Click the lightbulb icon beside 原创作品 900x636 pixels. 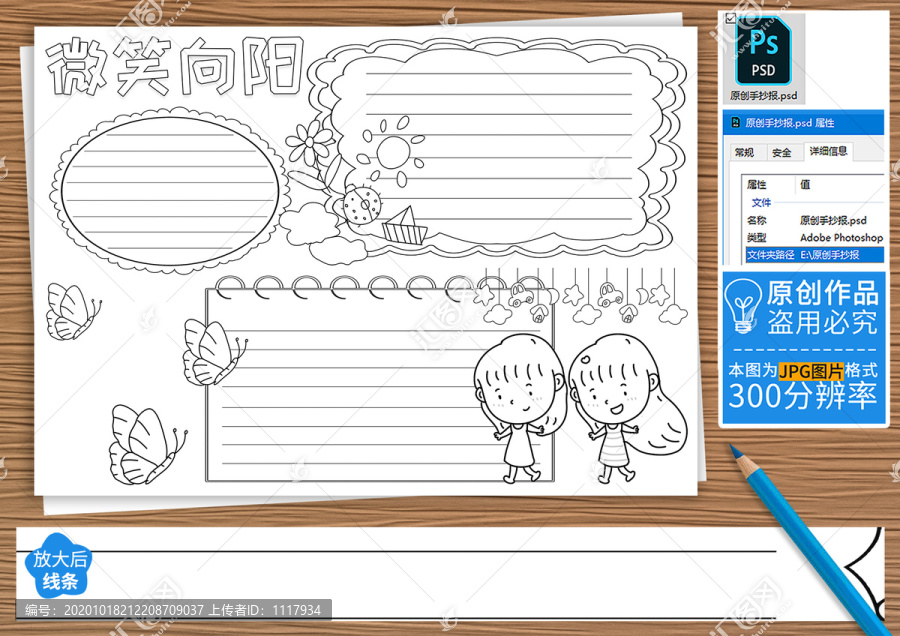pos(743,306)
